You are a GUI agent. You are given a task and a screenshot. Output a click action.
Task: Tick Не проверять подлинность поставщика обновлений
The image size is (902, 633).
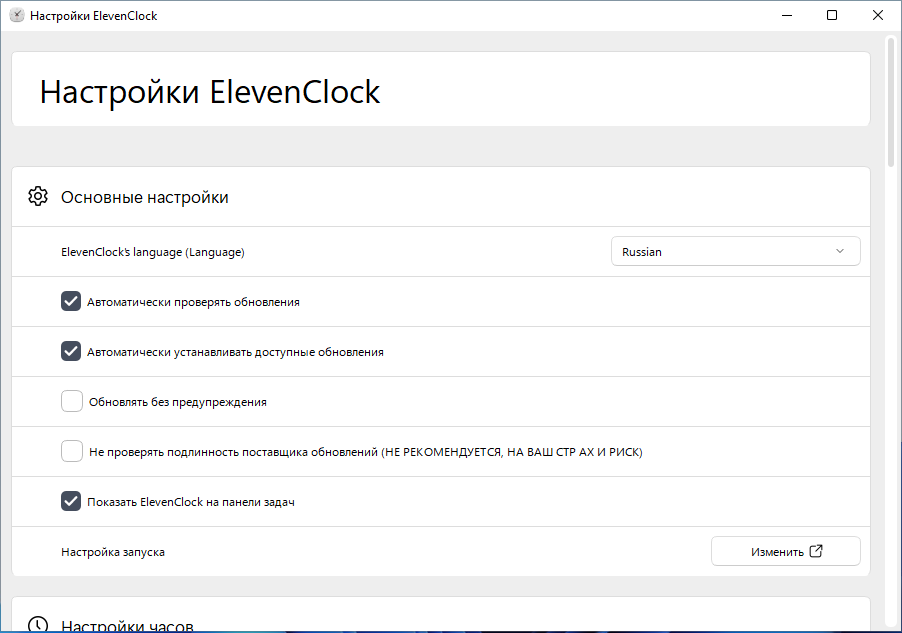72,451
